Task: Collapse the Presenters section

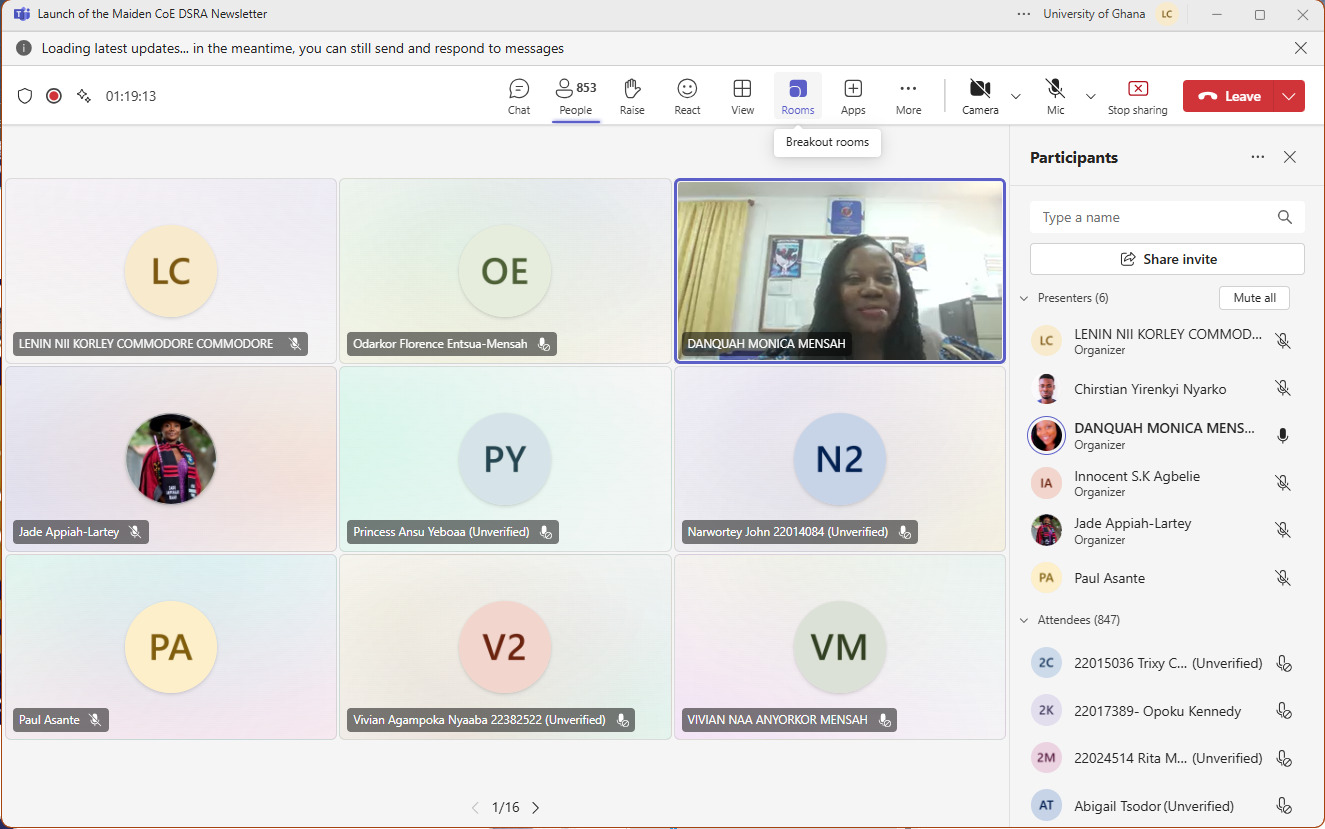Action: tap(1024, 298)
